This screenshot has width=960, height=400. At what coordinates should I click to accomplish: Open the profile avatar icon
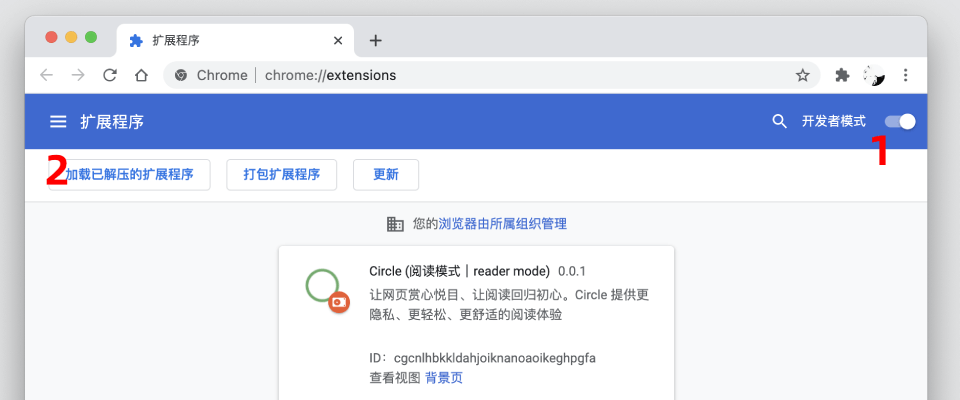click(874, 75)
